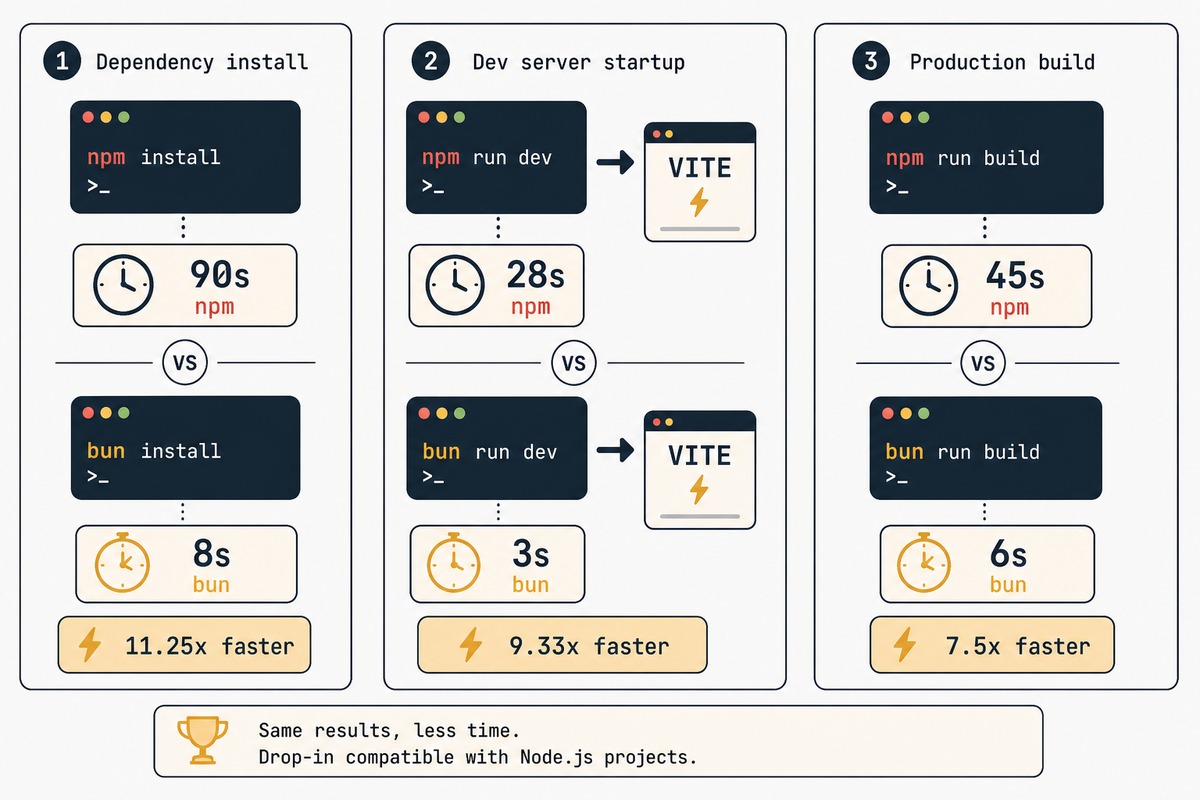Click yellow dot of npm install terminal
The height and width of the screenshot is (800, 1200).
106,117
